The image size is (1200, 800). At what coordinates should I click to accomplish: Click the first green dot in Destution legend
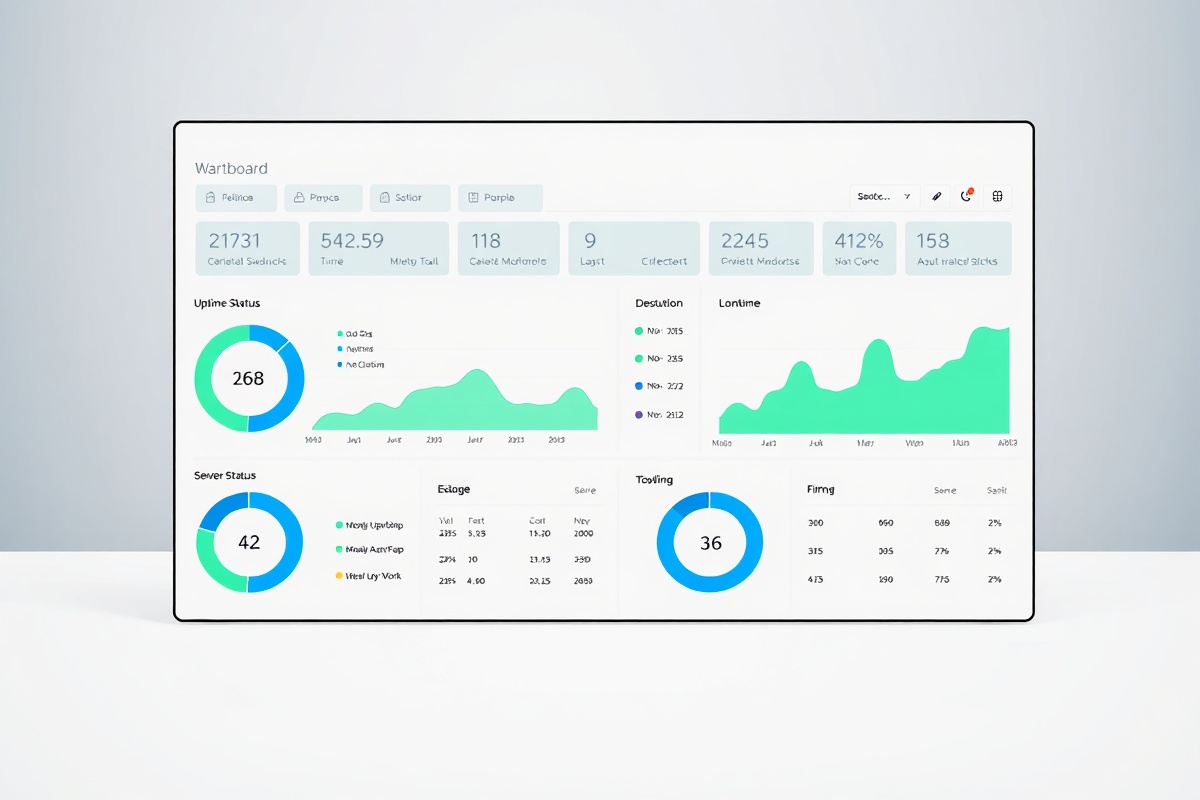click(639, 331)
